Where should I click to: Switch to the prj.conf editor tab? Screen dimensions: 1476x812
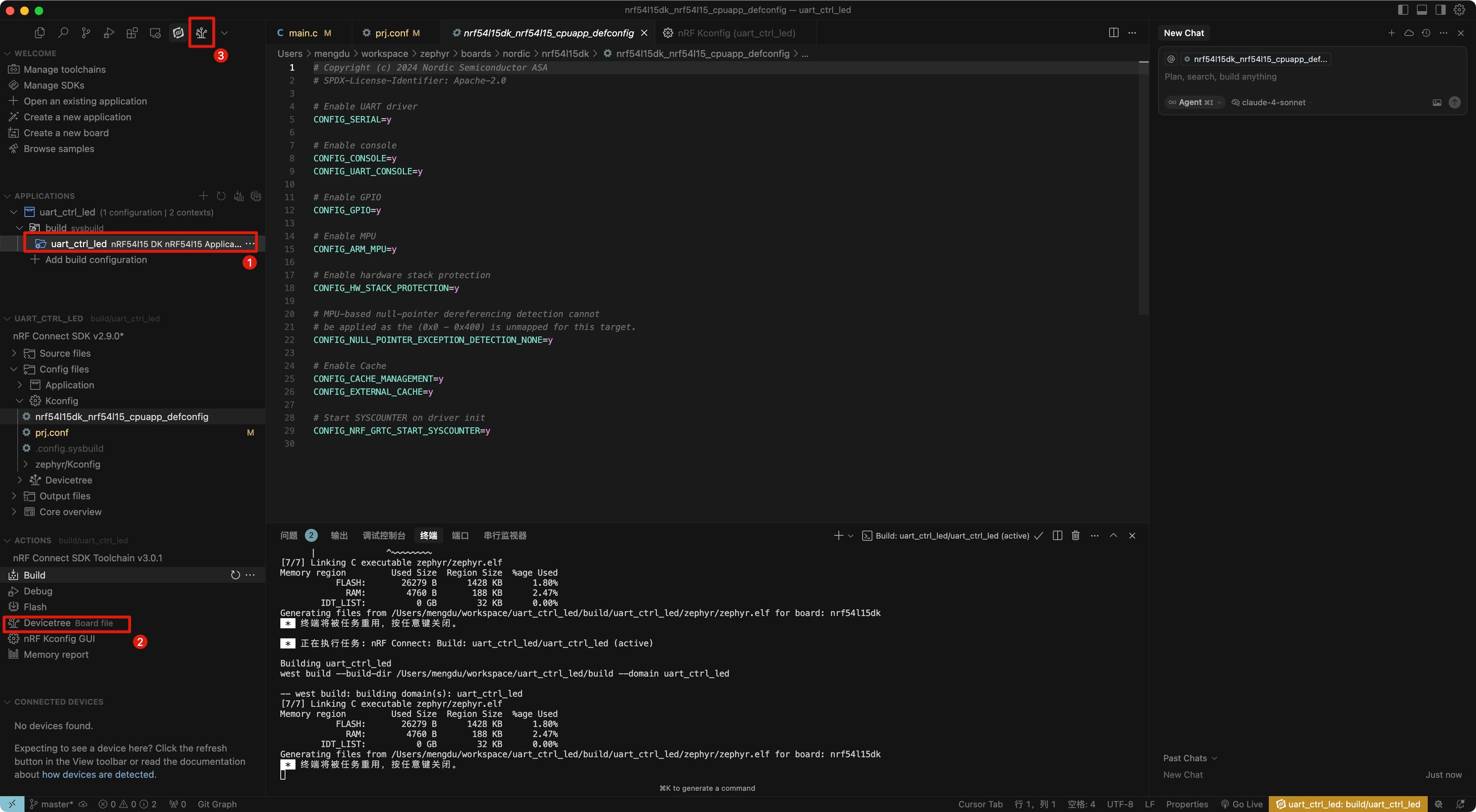coord(391,33)
